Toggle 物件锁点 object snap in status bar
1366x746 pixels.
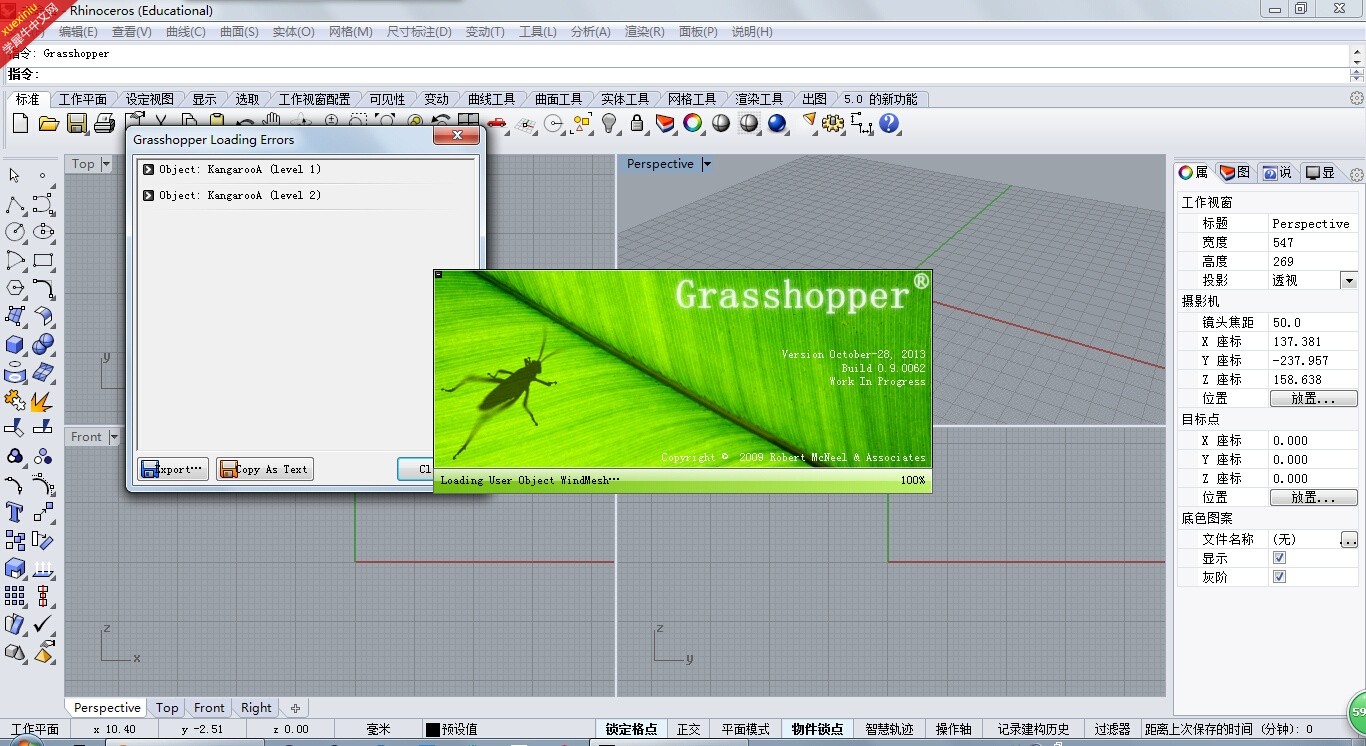pyautogui.click(x=817, y=729)
